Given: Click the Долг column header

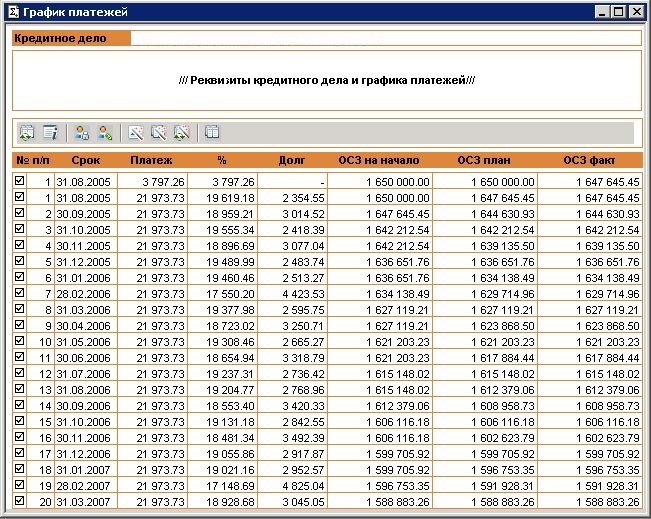Looking at the screenshot, I should pyautogui.click(x=291, y=160).
